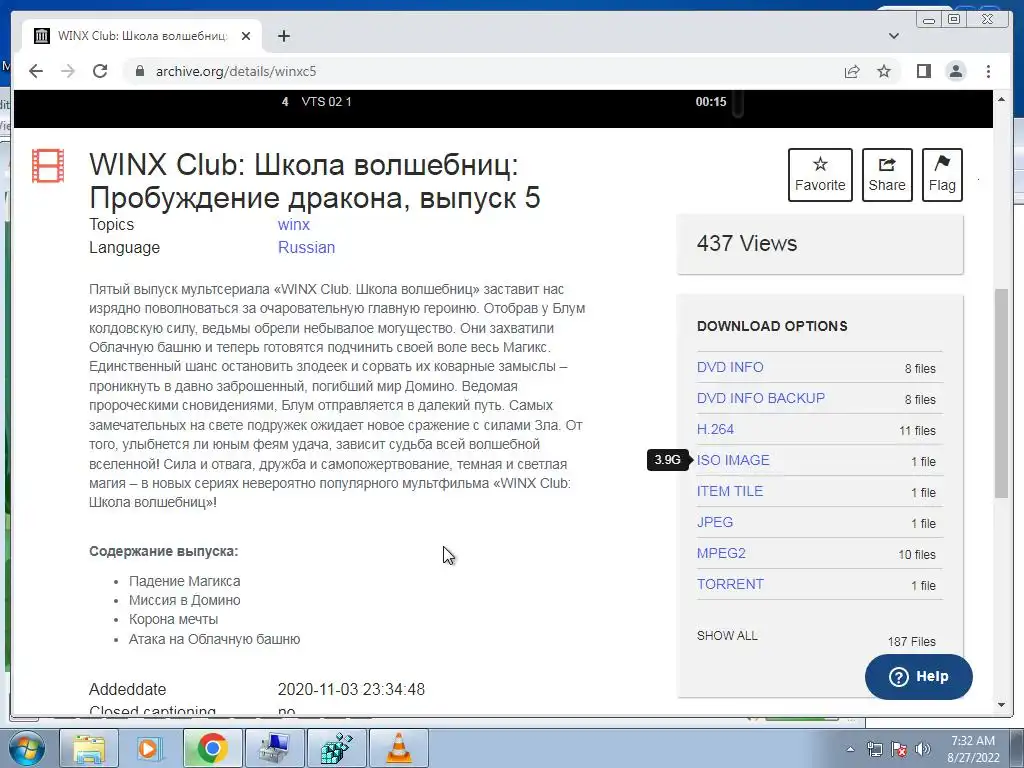Click the Addeddate value 2020-11-03 23:34:48

[x=351, y=690]
